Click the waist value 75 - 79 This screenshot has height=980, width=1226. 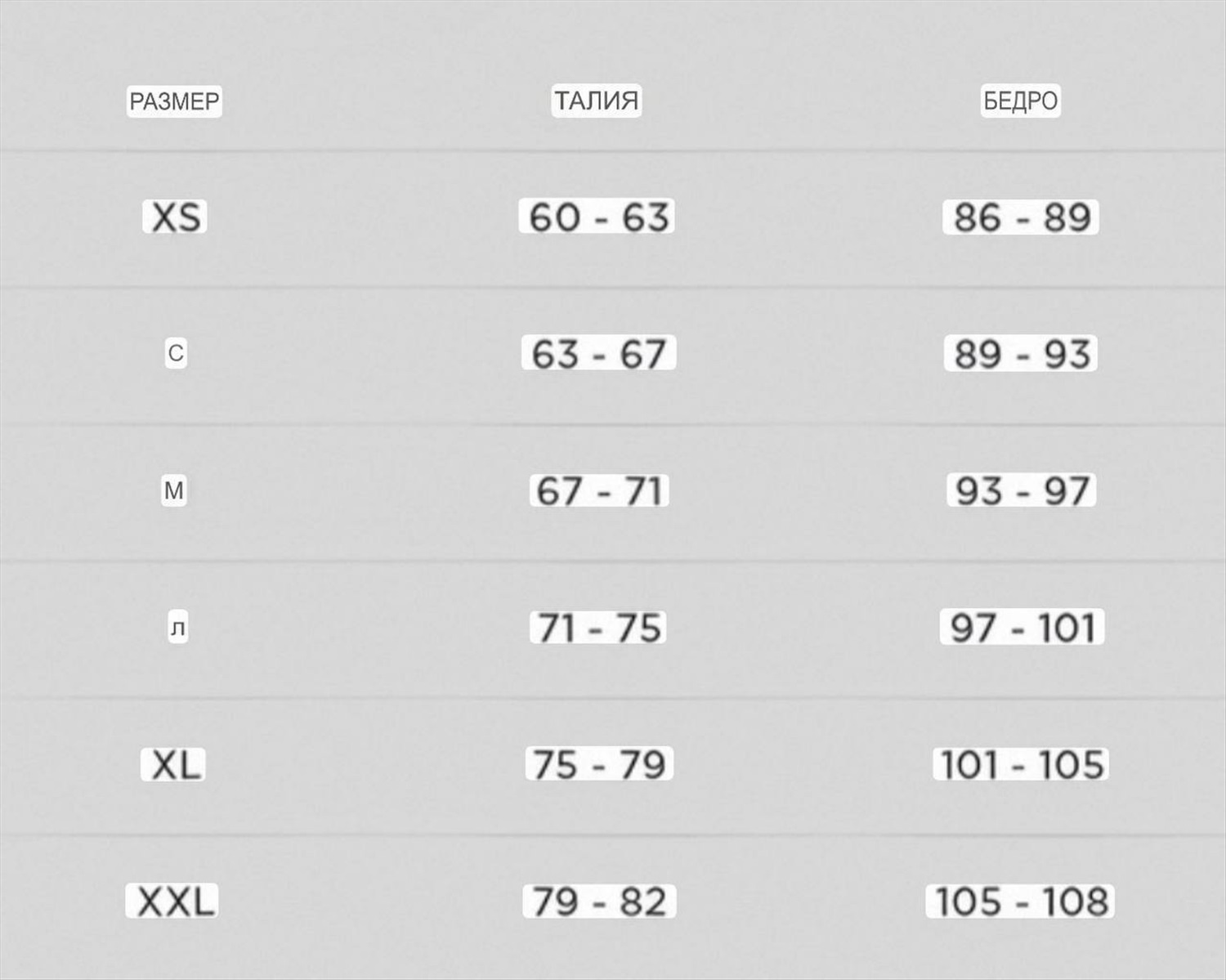(598, 765)
